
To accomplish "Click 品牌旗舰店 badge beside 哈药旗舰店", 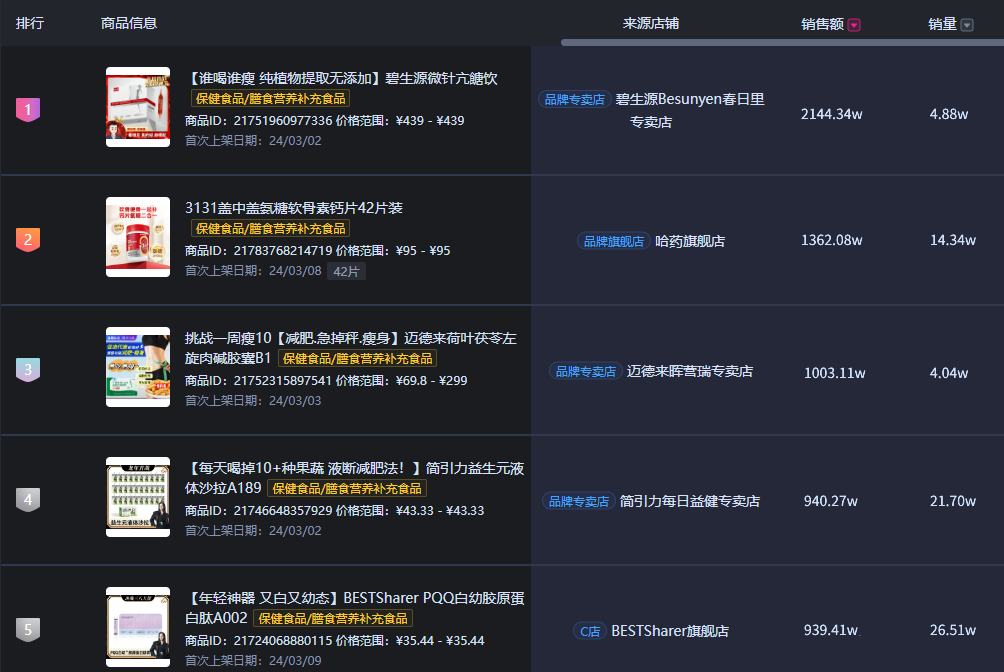I will [x=613, y=242].
